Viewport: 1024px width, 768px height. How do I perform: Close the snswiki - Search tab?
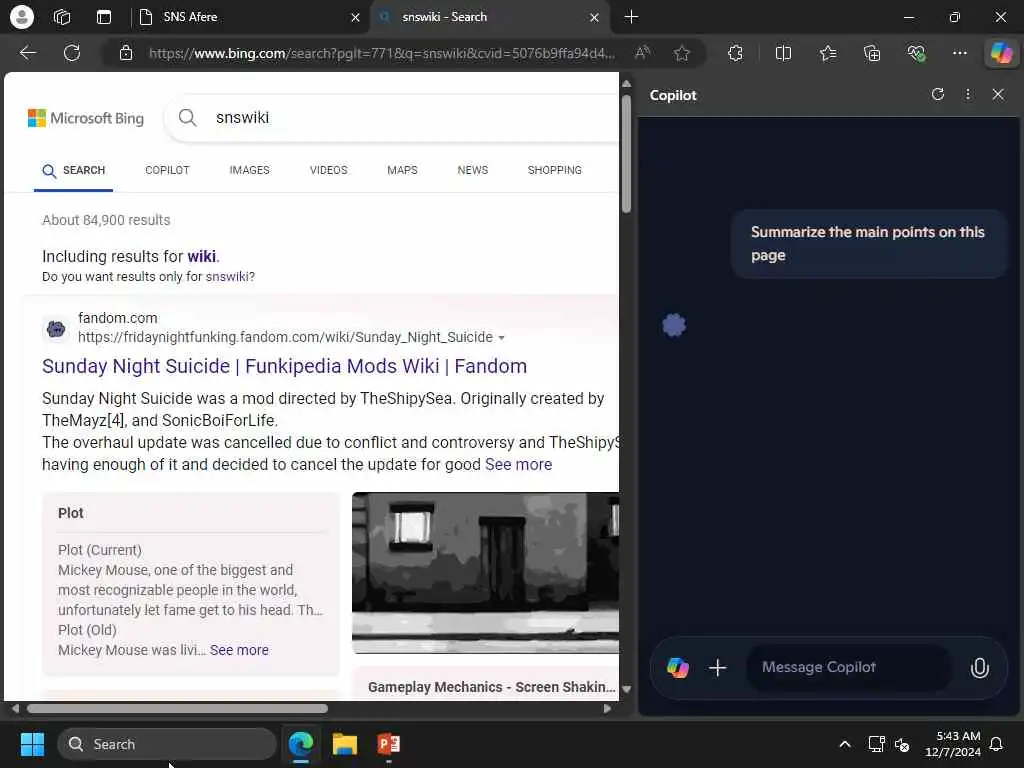pyautogui.click(x=594, y=18)
